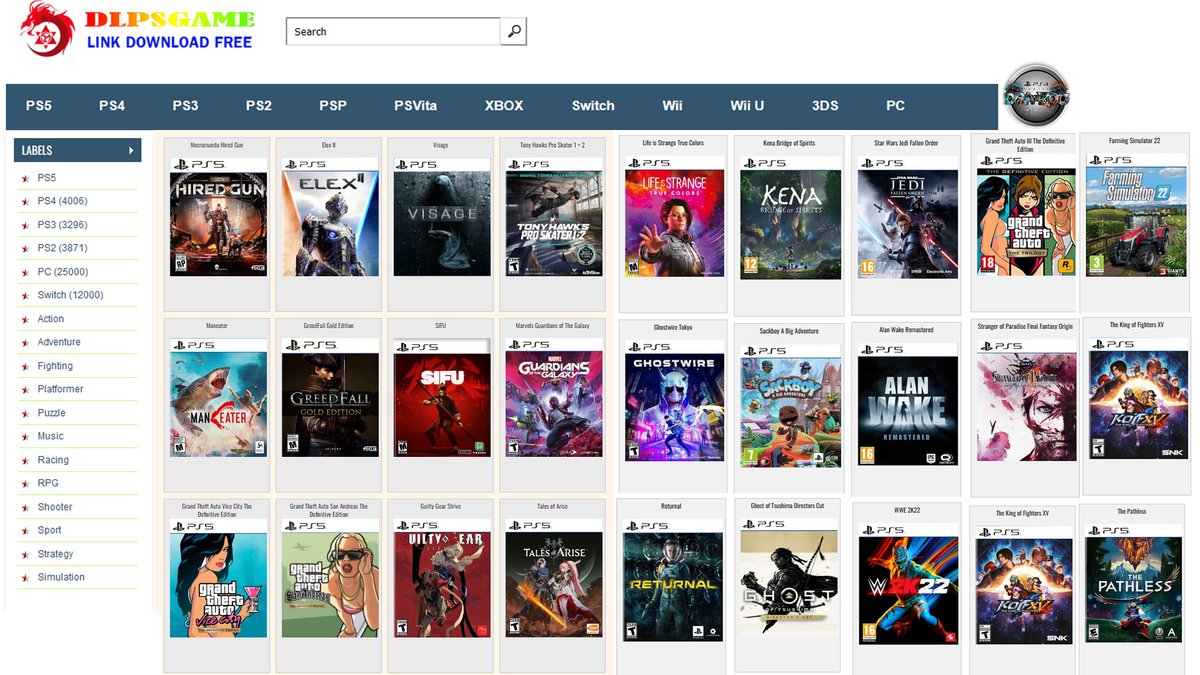Expand the LABELS panel arrow

tap(131, 150)
